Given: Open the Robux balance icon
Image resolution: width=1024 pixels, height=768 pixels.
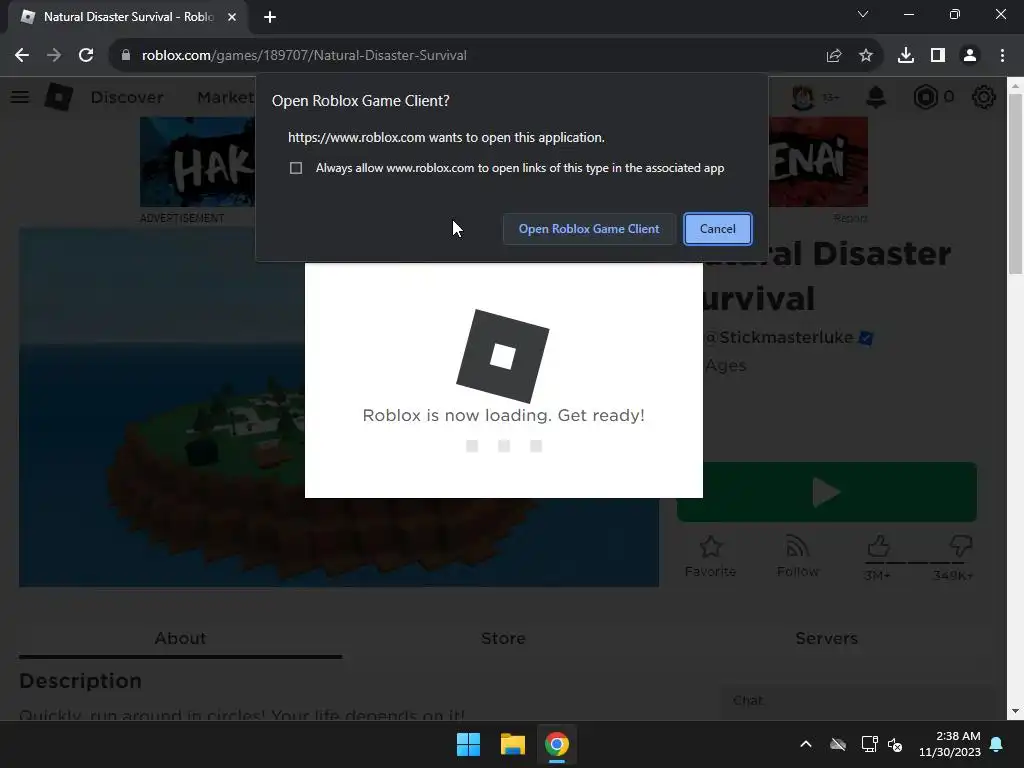Looking at the screenshot, I should tap(925, 97).
